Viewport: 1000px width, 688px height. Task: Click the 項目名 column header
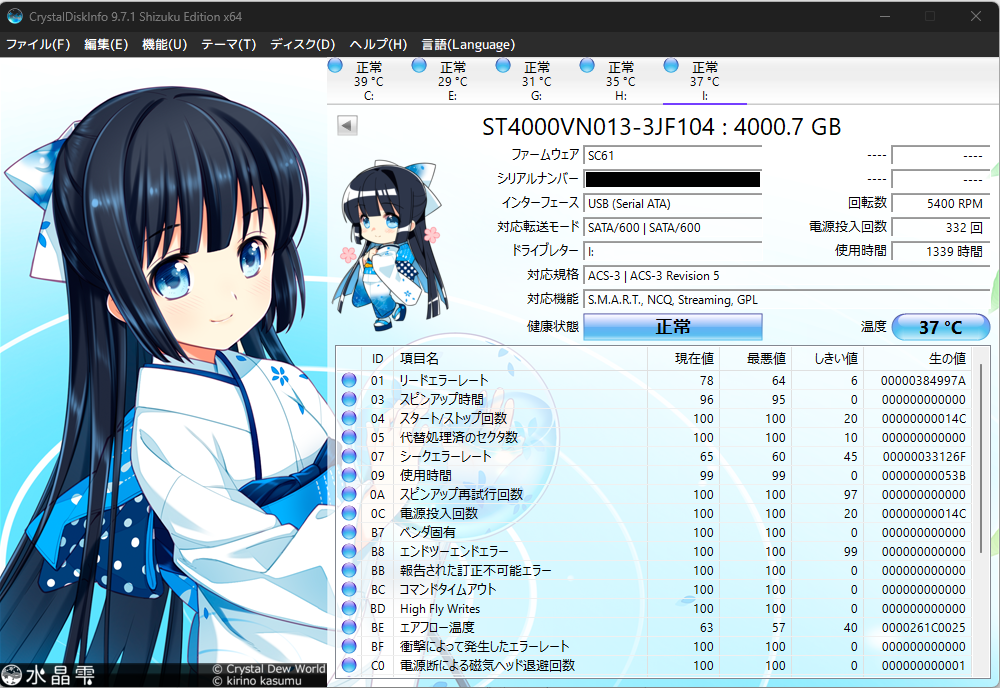coord(520,358)
